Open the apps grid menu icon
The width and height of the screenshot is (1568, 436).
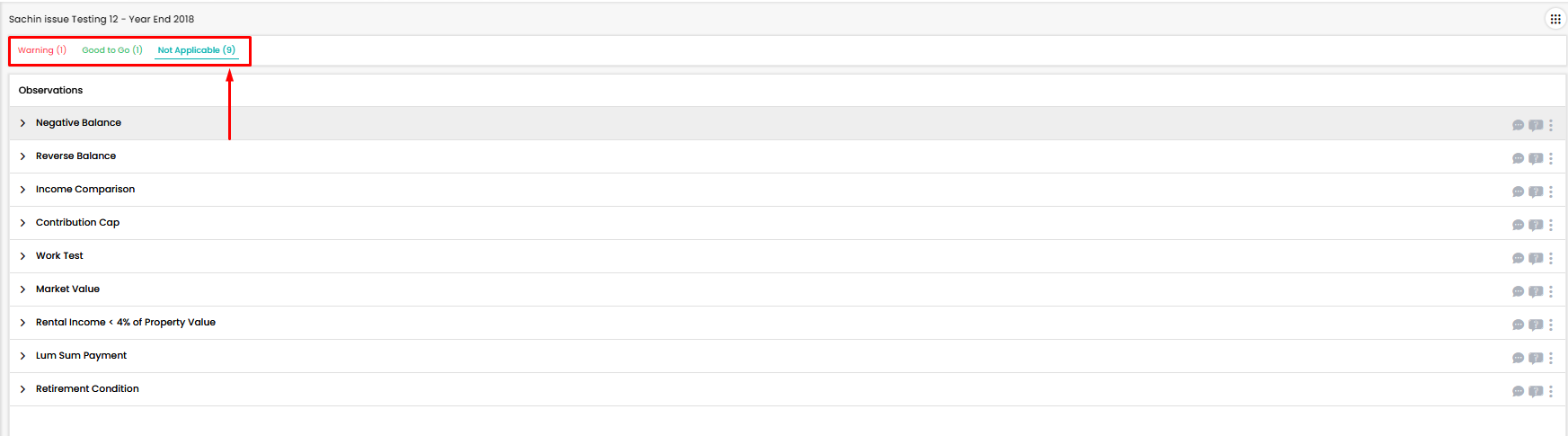(1555, 19)
